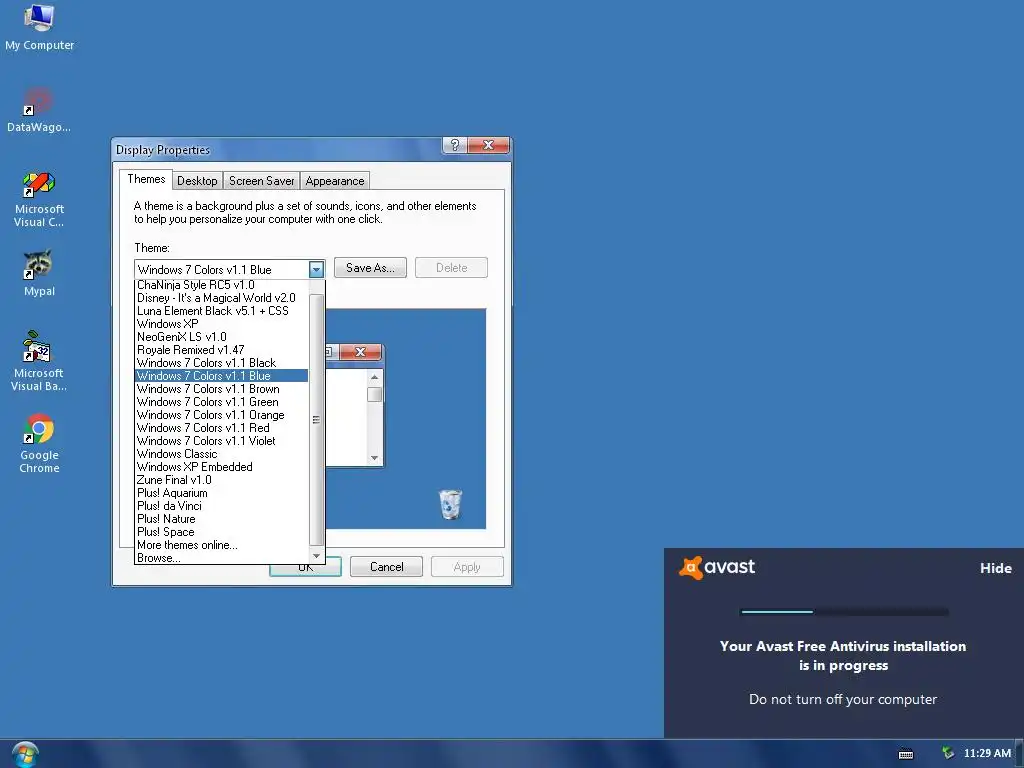Select the Windows XP theme
Screen dimensions: 1024x768
click(x=221, y=324)
